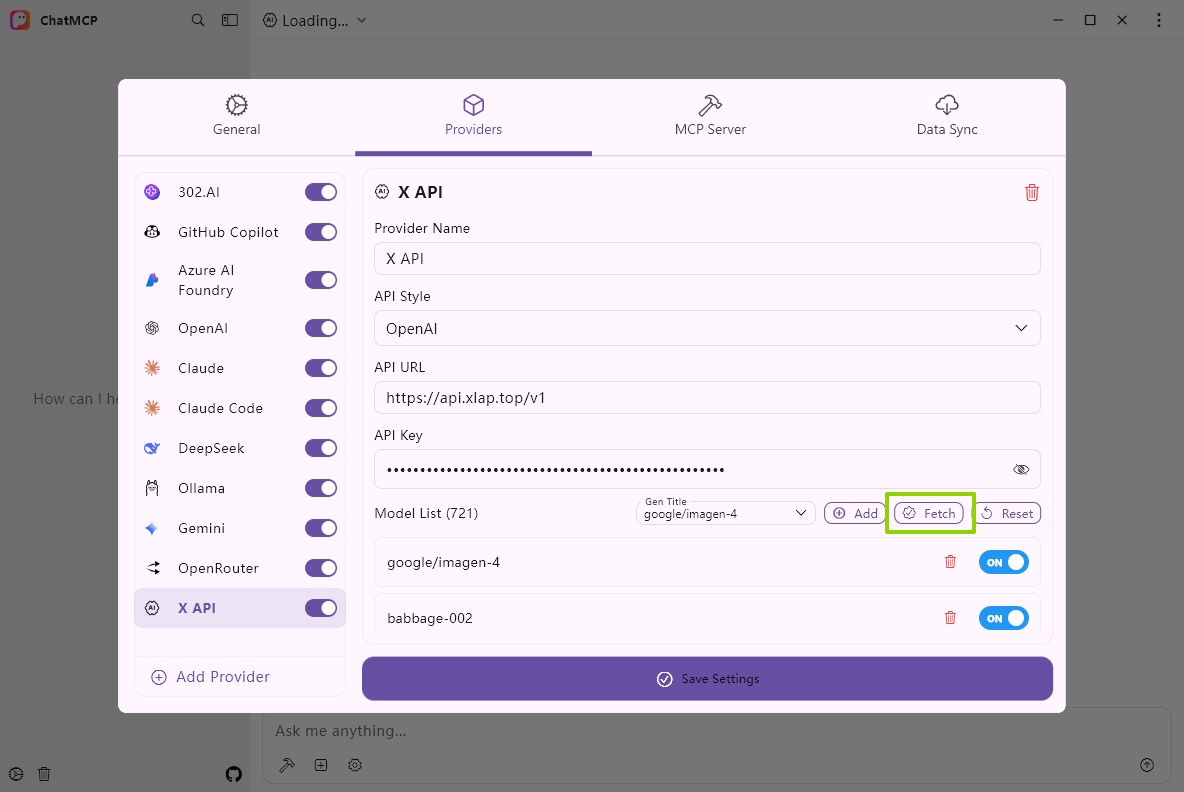This screenshot has height=792, width=1184.
Task: Turn off google/imagen-4 model switch
Action: 1004,562
